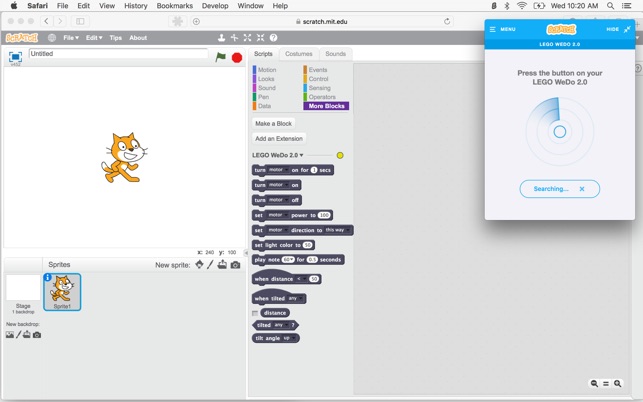
Task: Expand the LEGO WeDo 2.0 extension menu
Action: (278, 155)
